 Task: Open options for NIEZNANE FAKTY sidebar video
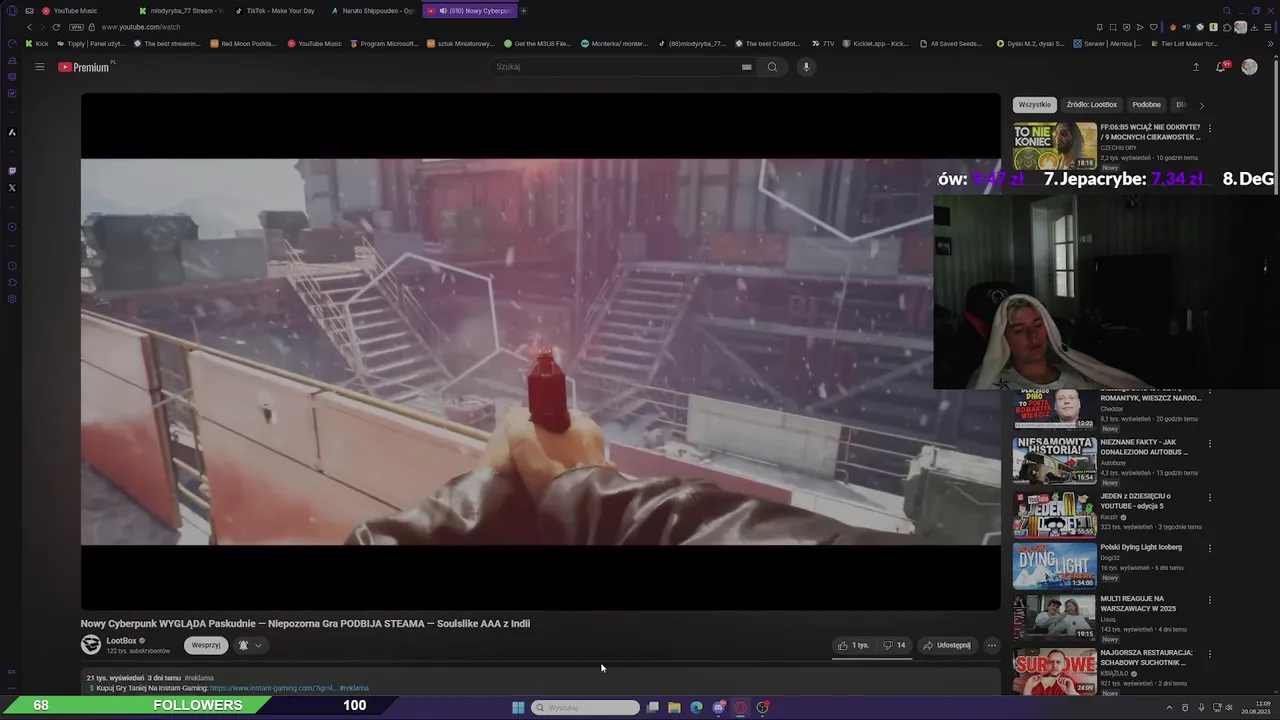(1209, 443)
